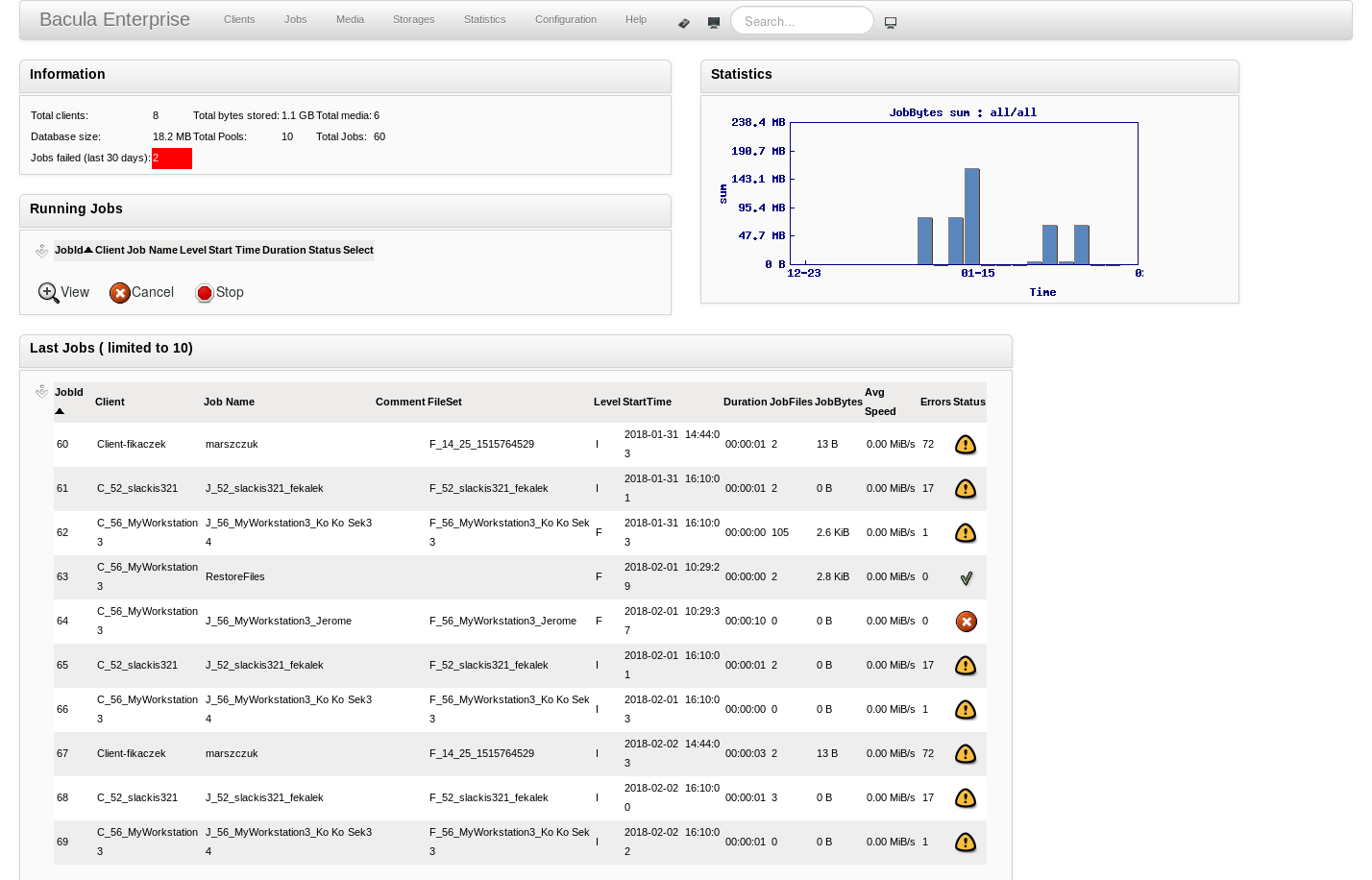Screen dimensions: 1372x880
Task: Click the green check status of job 63
Action: point(967,578)
